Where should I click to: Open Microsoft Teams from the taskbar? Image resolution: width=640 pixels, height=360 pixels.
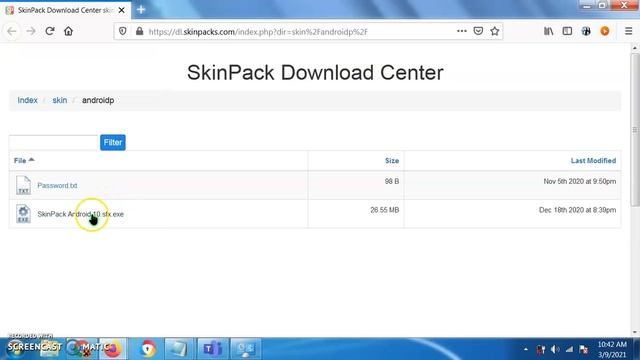click(x=212, y=349)
